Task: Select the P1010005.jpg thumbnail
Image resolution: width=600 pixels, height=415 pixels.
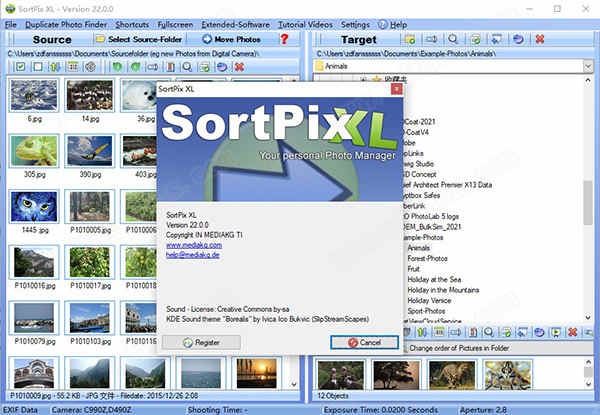Action: pos(90,207)
